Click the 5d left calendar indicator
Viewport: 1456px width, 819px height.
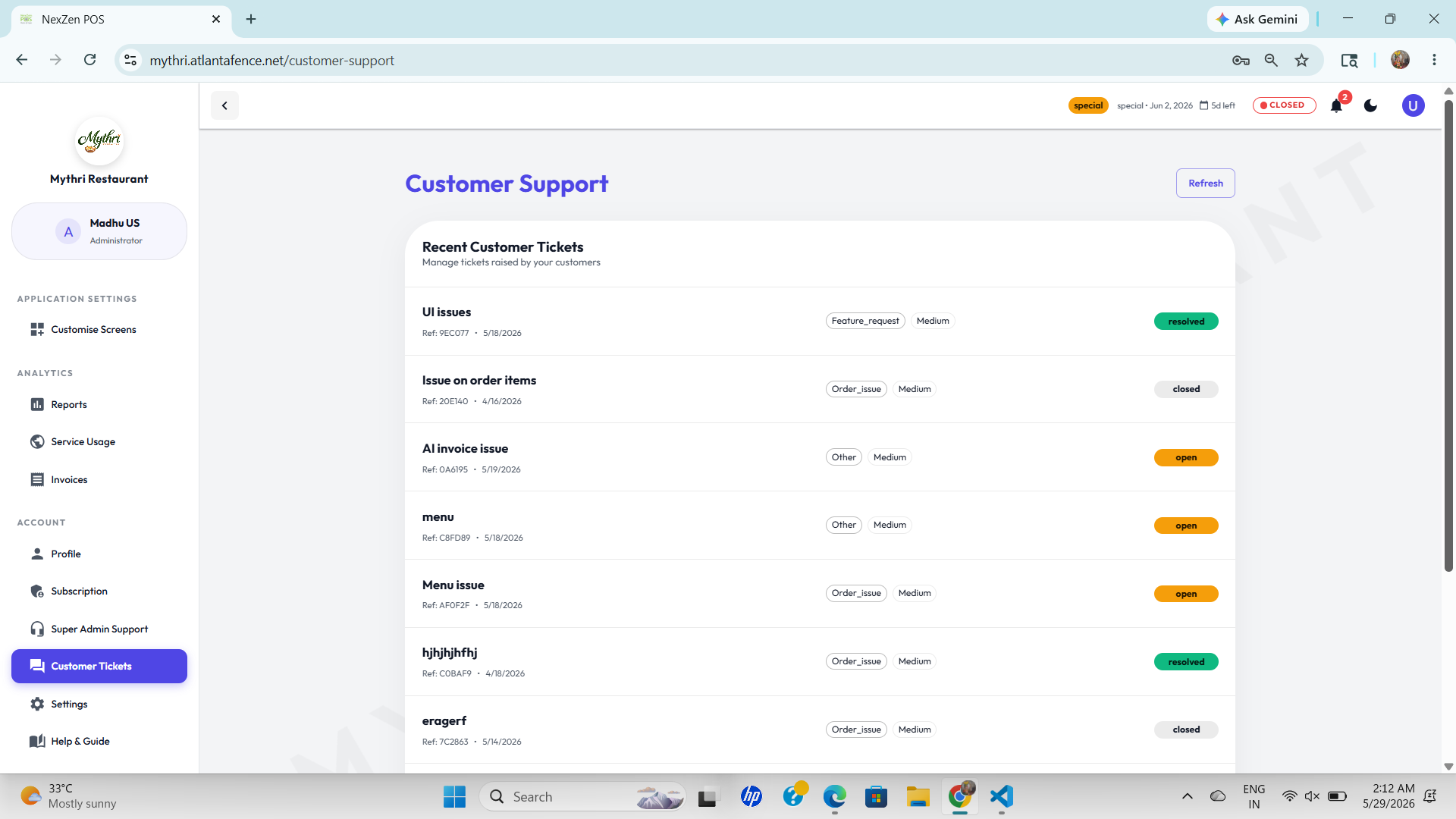coord(1217,105)
